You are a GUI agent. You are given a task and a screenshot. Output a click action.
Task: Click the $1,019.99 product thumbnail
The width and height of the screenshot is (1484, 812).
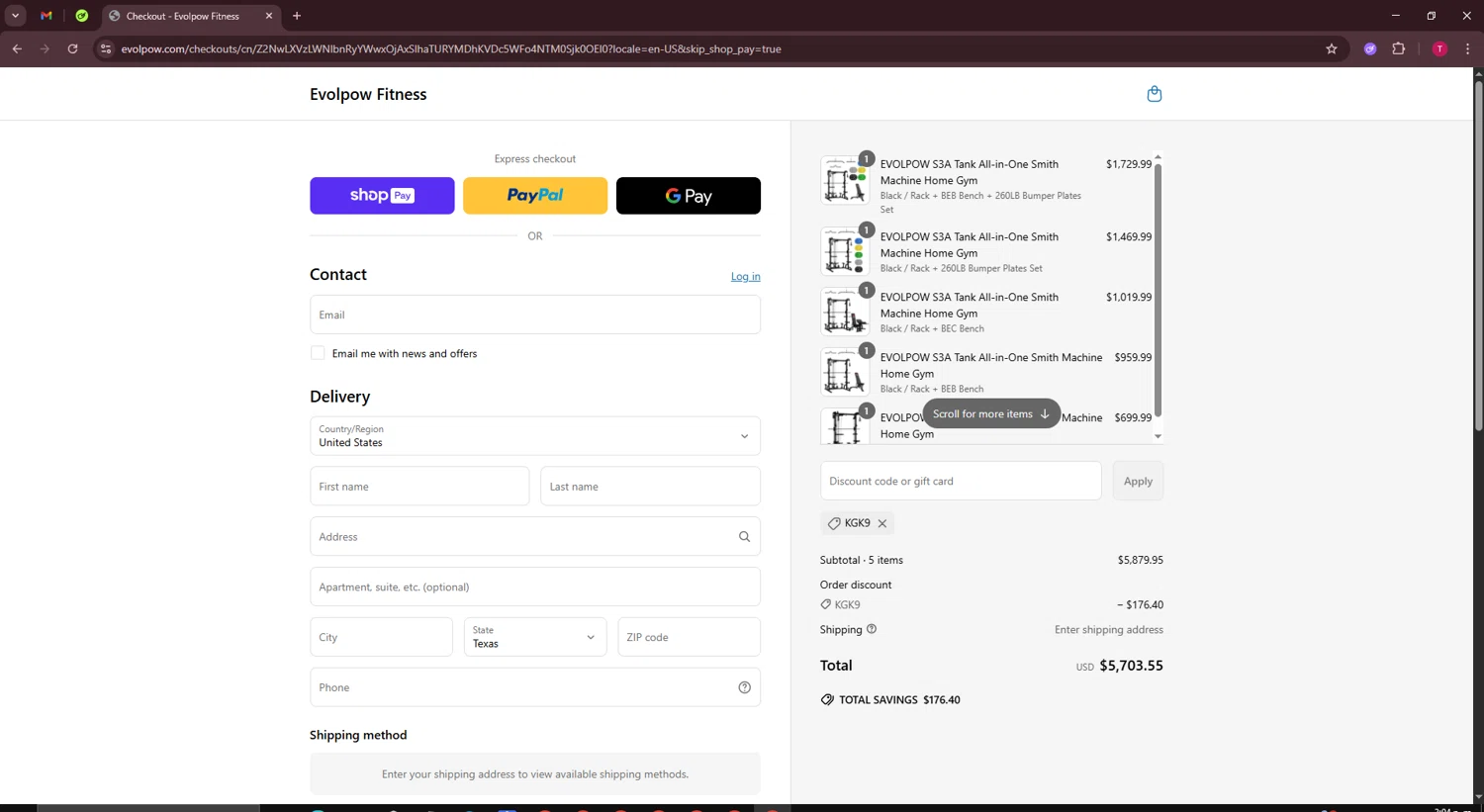(x=845, y=312)
